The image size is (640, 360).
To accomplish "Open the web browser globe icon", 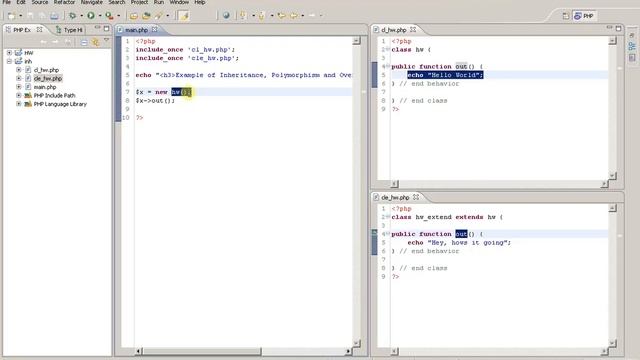I will tap(226, 16).
